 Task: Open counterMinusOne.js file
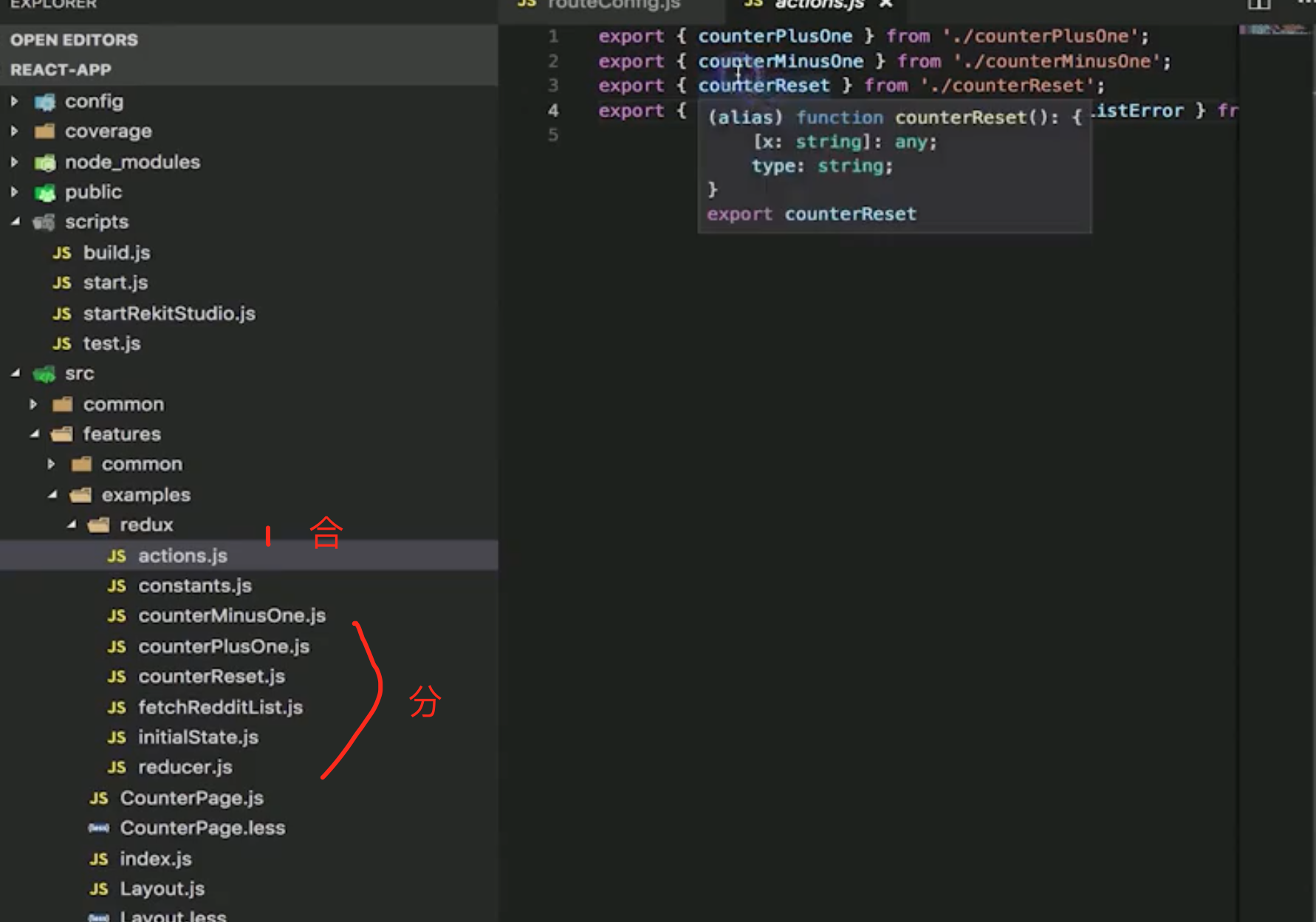pyautogui.click(x=232, y=616)
